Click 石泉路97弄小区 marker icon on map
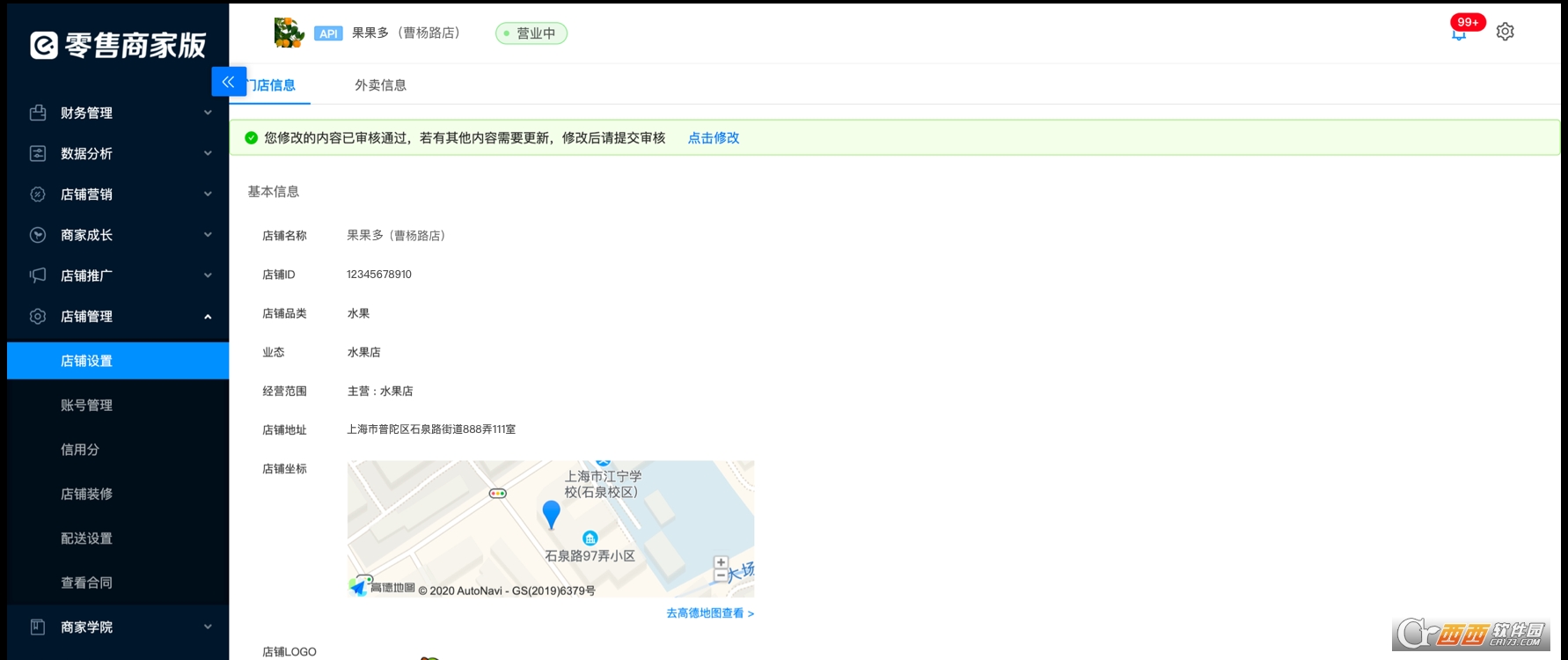The width and height of the screenshot is (1568, 660). coord(590,538)
